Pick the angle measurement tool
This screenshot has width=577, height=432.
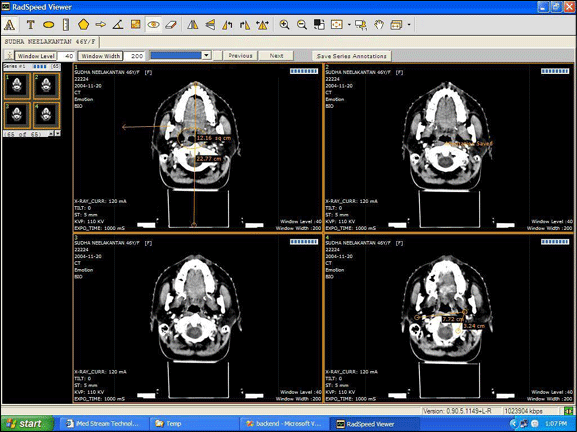pyautogui.click(x=118, y=25)
